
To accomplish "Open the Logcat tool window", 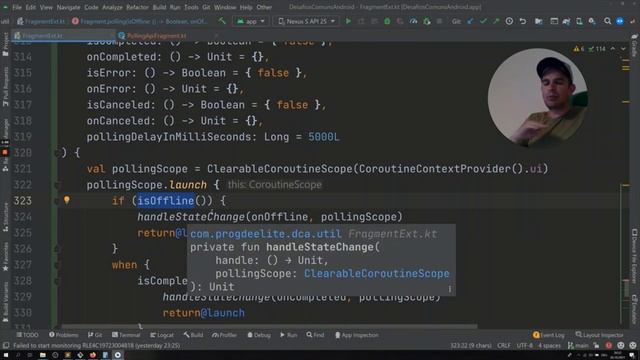I will (x=162, y=335).
